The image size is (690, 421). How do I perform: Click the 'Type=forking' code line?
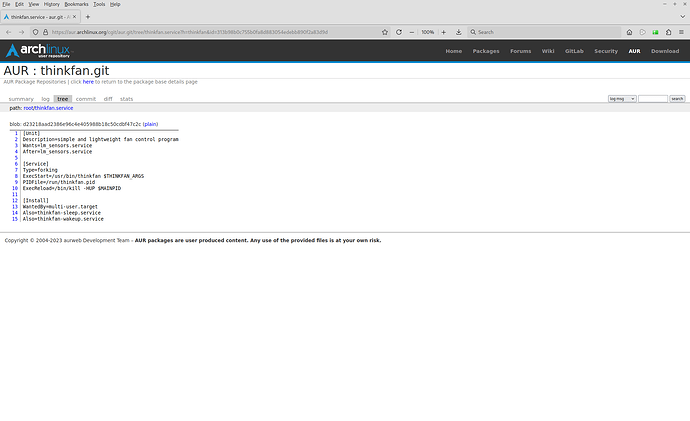tap(40, 170)
